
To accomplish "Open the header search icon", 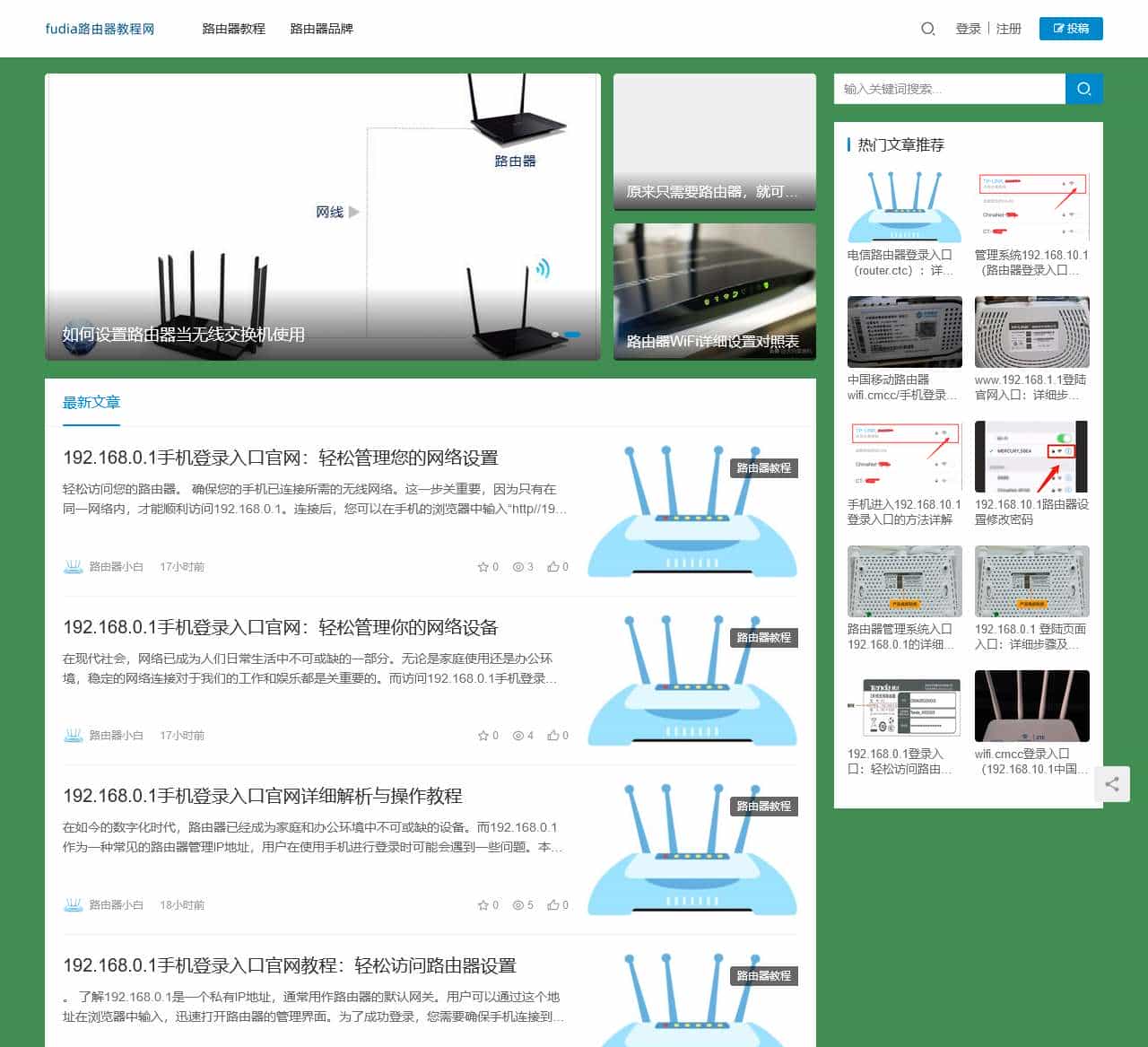I will click(x=928, y=29).
